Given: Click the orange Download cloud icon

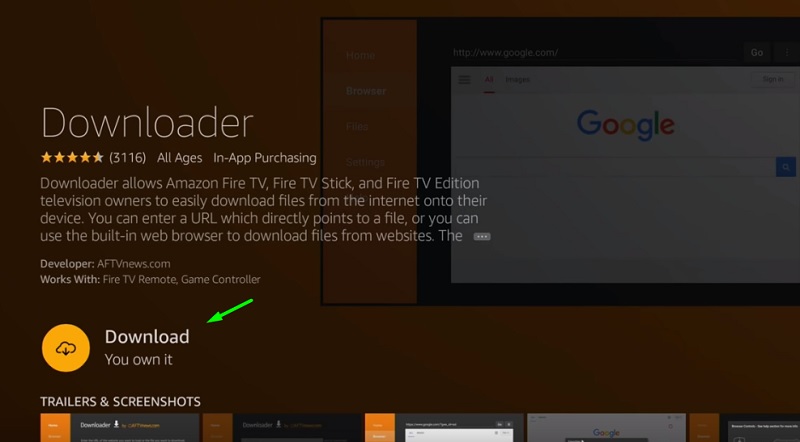Looking at the screenshot, I should 66,348.
